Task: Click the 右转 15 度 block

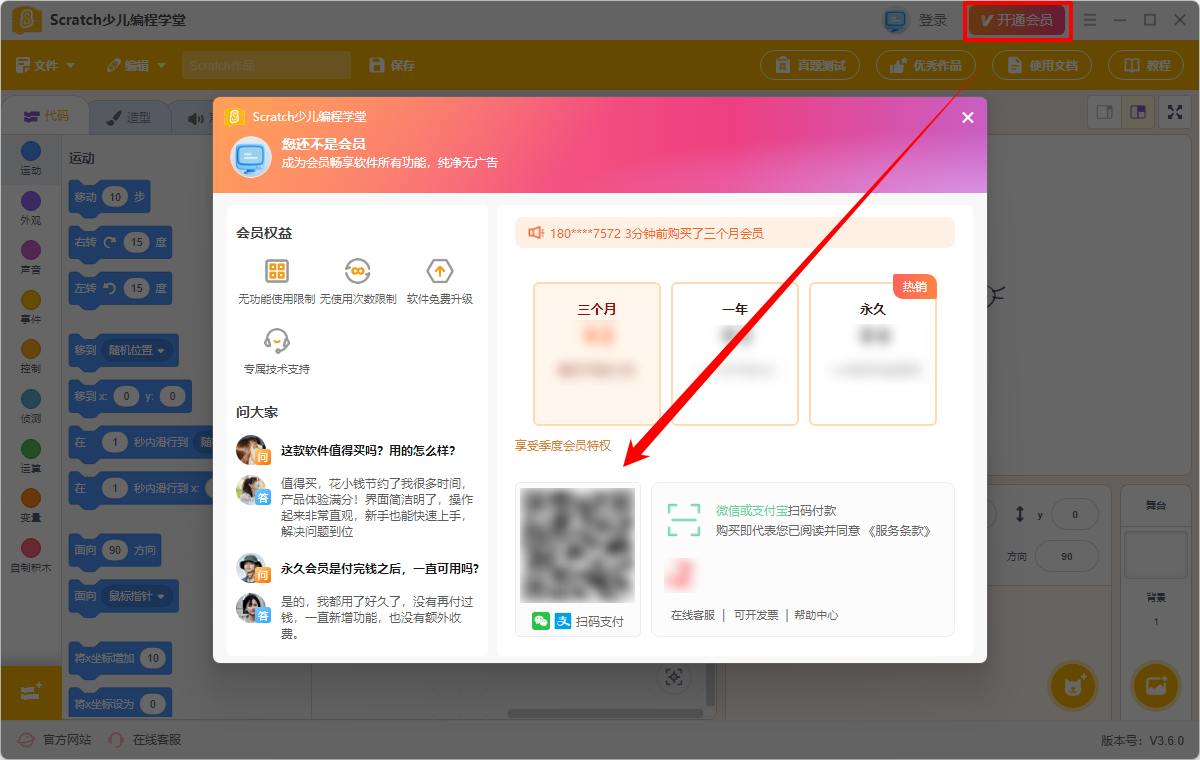Action: click(x=120, y=242)
